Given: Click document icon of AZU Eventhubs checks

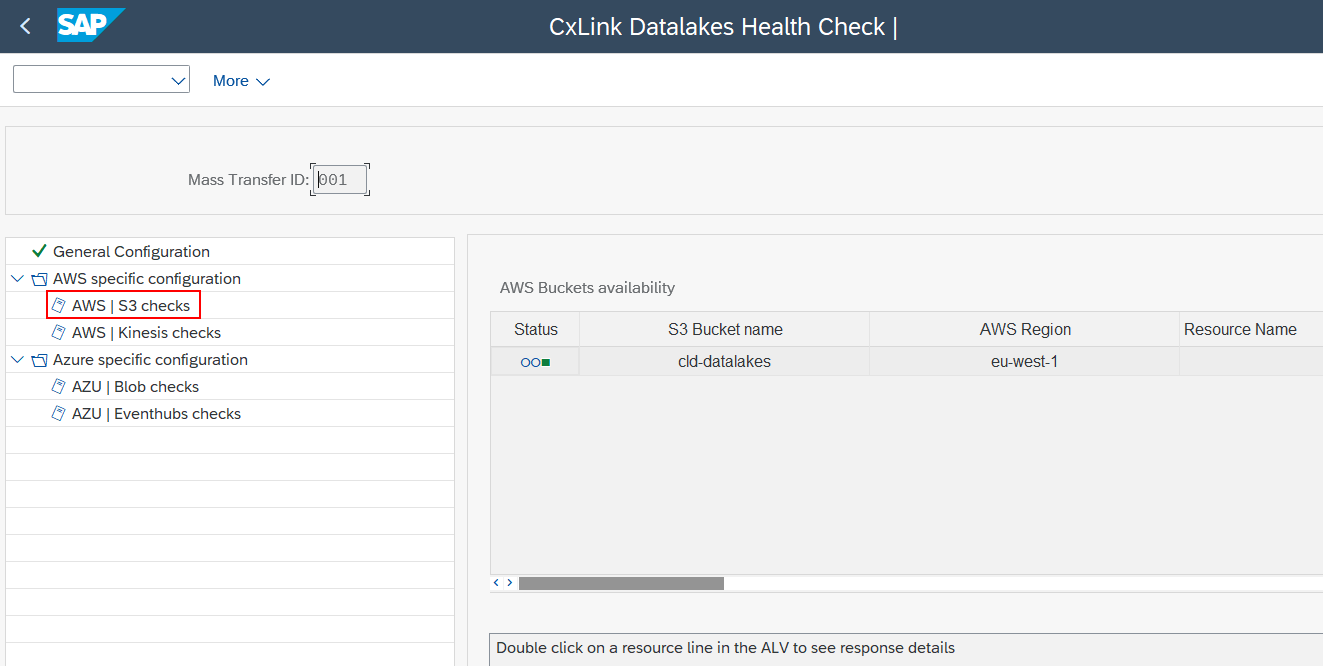Looking at the screenshot, I should pyautogui.click(x=59, y=414).
